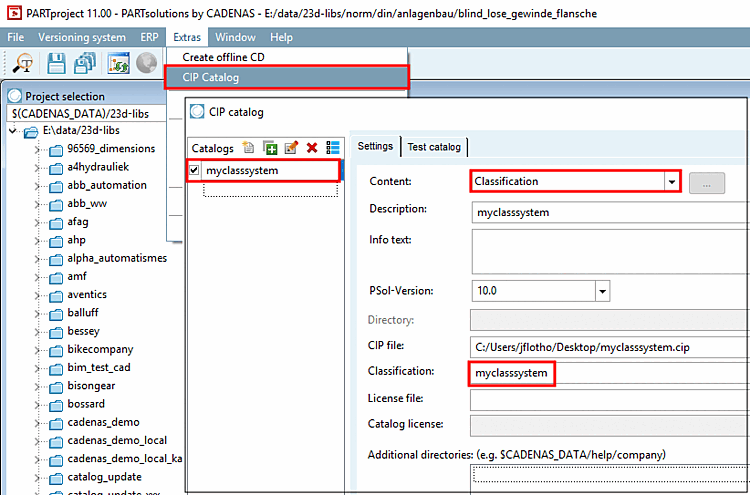The width and height of the screenshot is (750, 495).
Task: Expand the abb_ww folder node
Action: (37, 204)
